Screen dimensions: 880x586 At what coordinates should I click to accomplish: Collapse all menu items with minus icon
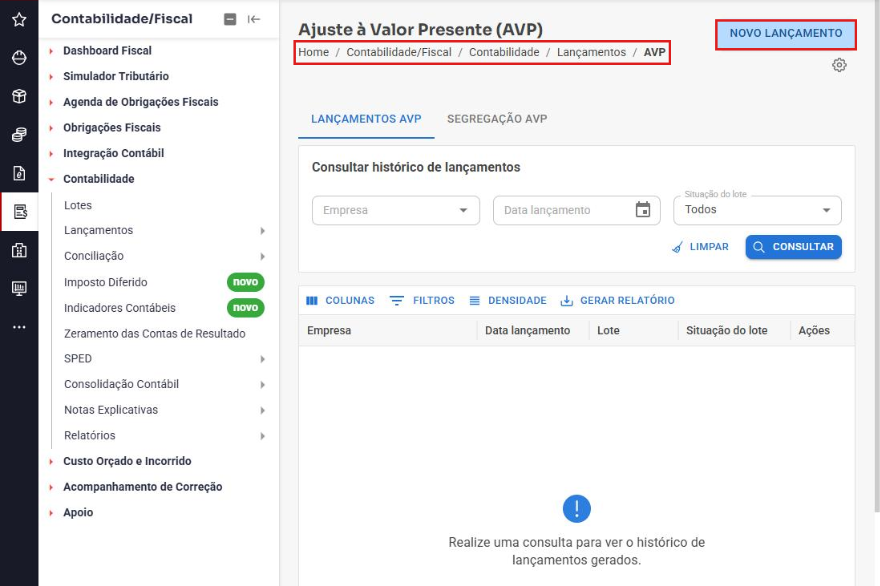(230, 19)
